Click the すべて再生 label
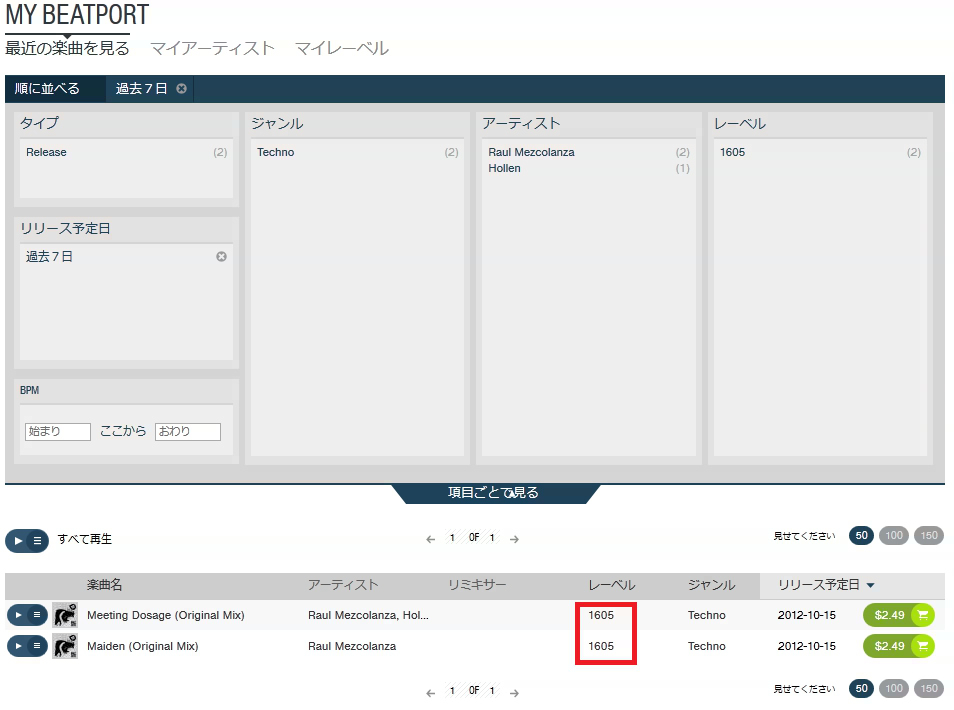 click(85, 539)
